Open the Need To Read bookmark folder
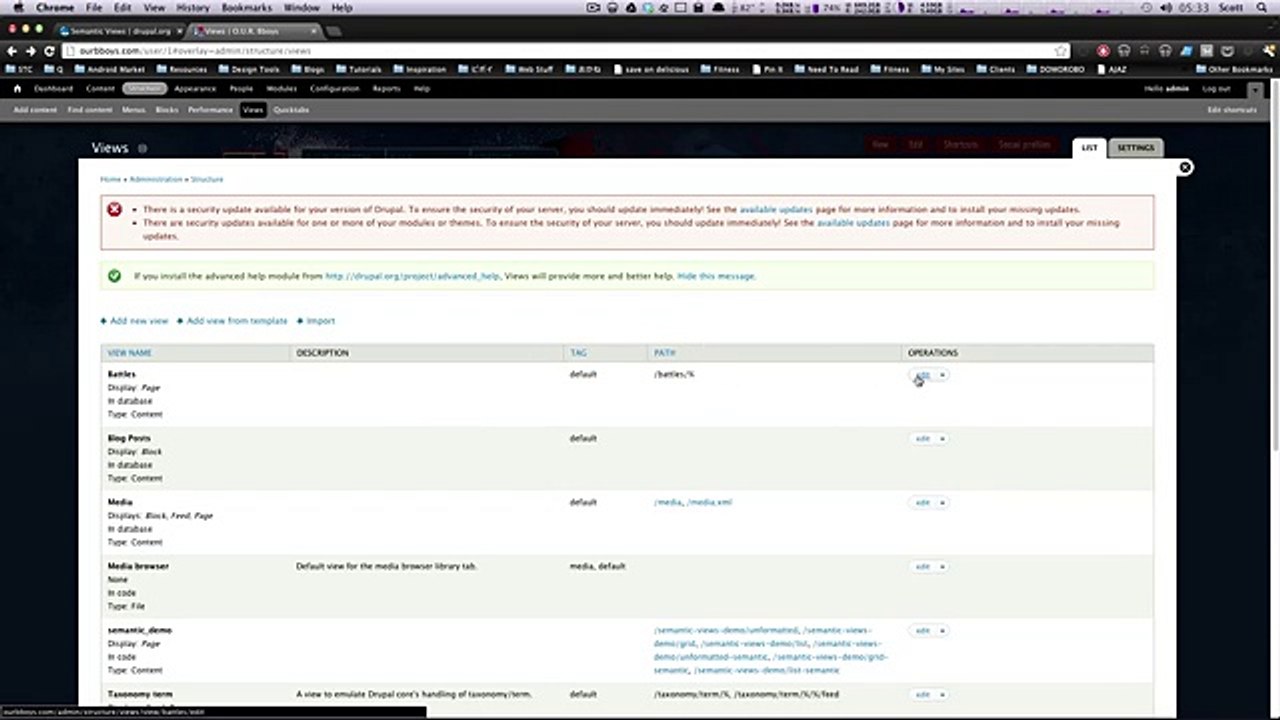The image size is (1280, 720). point(826,70)
